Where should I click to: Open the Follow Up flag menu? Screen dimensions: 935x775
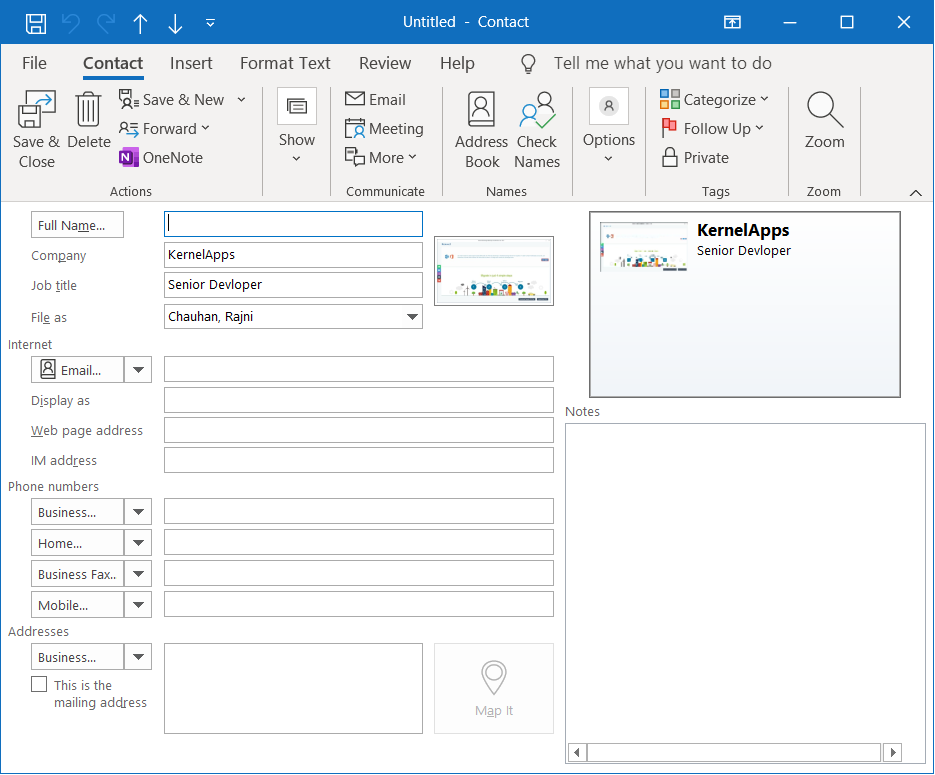pos(713,129)
